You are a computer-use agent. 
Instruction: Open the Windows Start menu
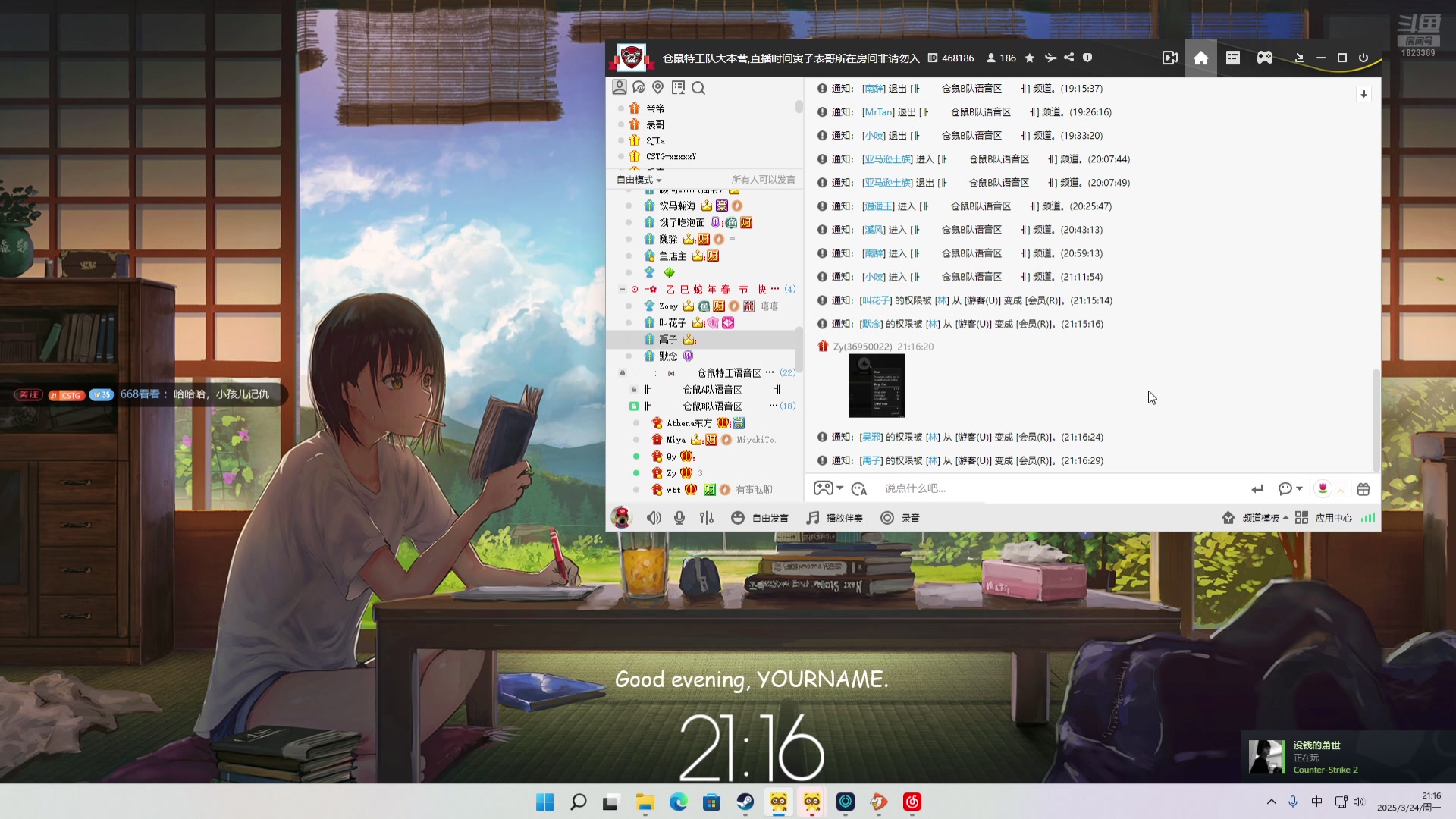point(544,802)
